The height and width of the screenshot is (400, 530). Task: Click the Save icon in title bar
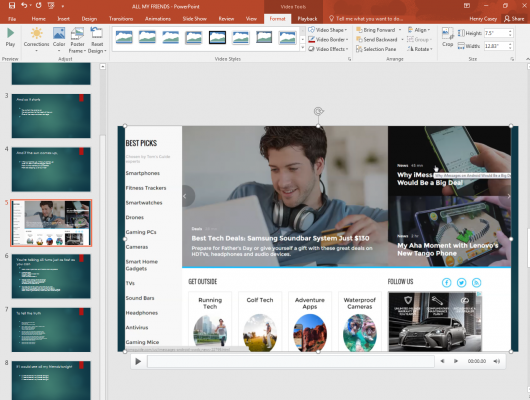coord(12,5)
